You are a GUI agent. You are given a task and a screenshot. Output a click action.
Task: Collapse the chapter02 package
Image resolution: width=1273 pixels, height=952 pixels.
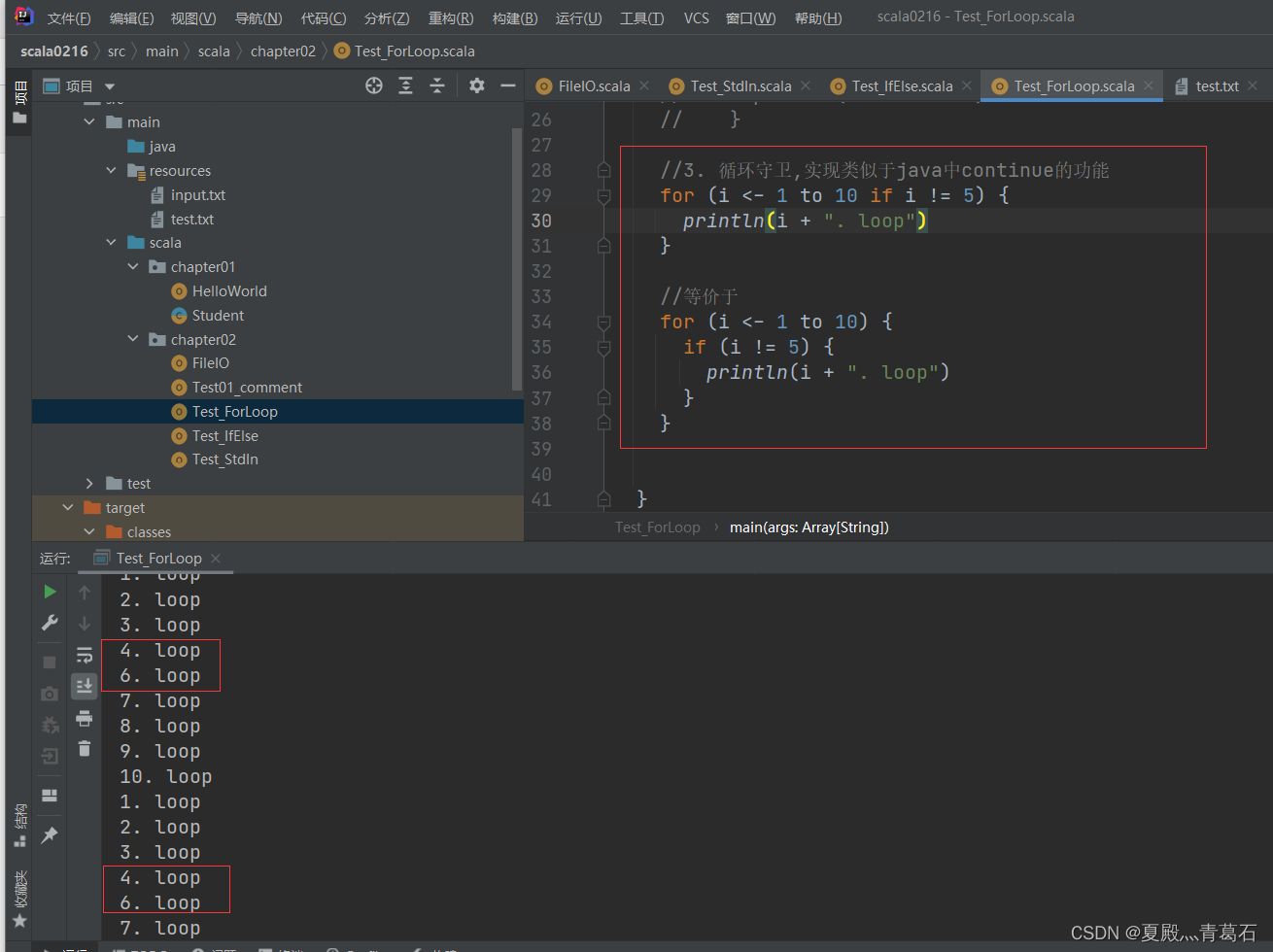(x=133, y=340)
